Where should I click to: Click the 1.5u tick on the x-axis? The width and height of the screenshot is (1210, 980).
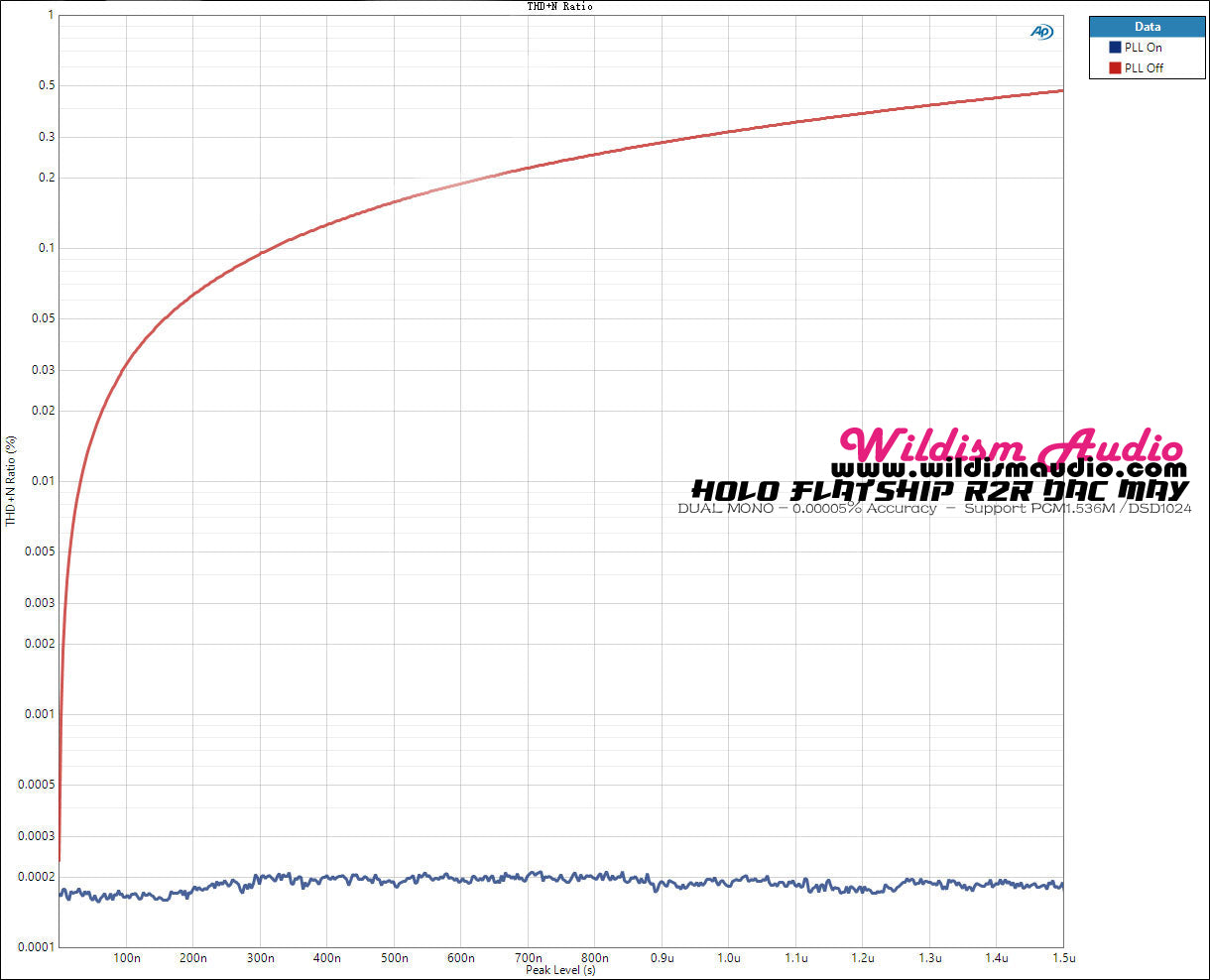(1062, 958)
